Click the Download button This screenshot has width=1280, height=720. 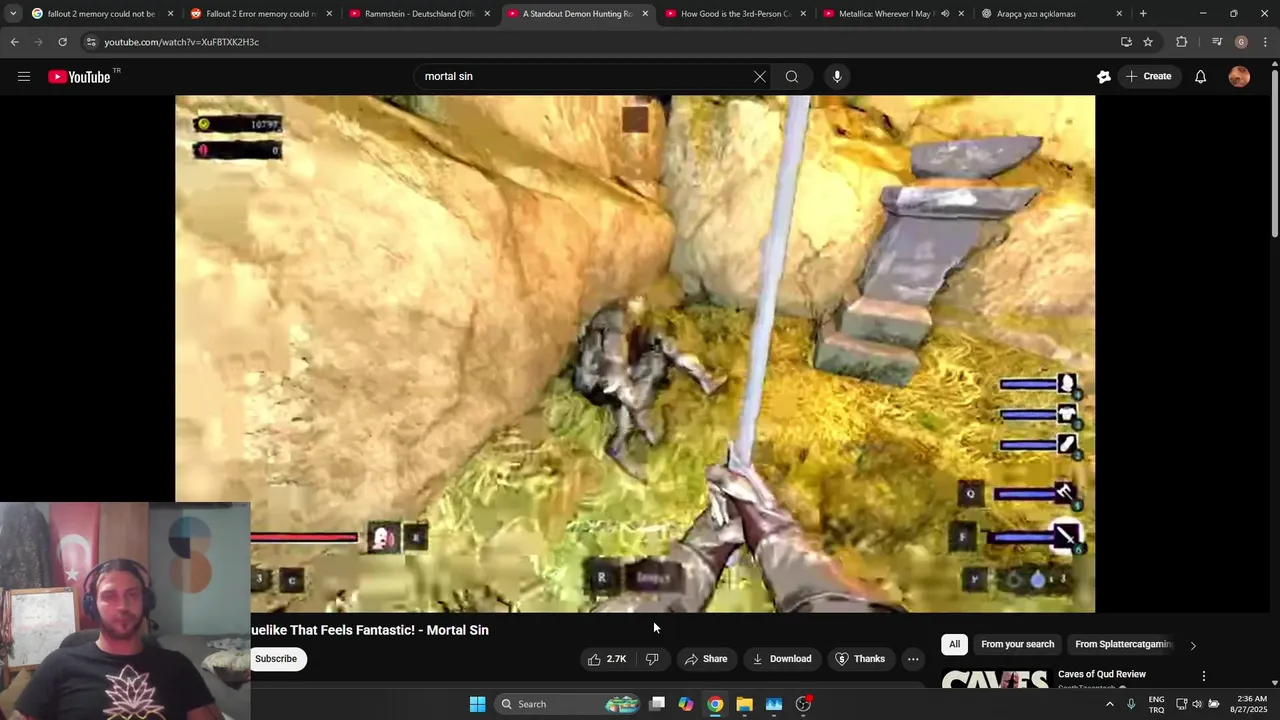tap(781, 659)
